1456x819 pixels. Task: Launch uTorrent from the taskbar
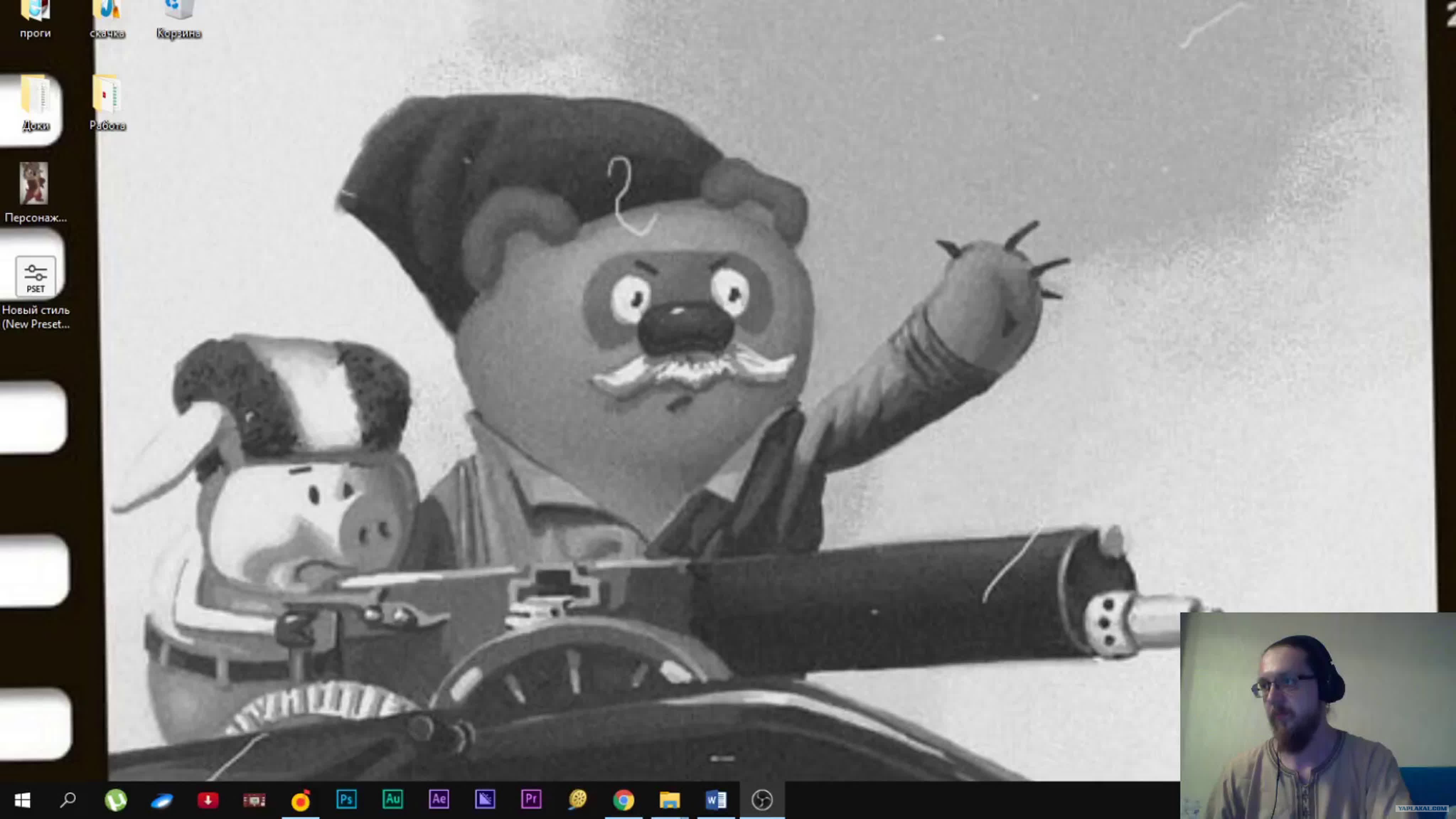click(x=115, y=800)
